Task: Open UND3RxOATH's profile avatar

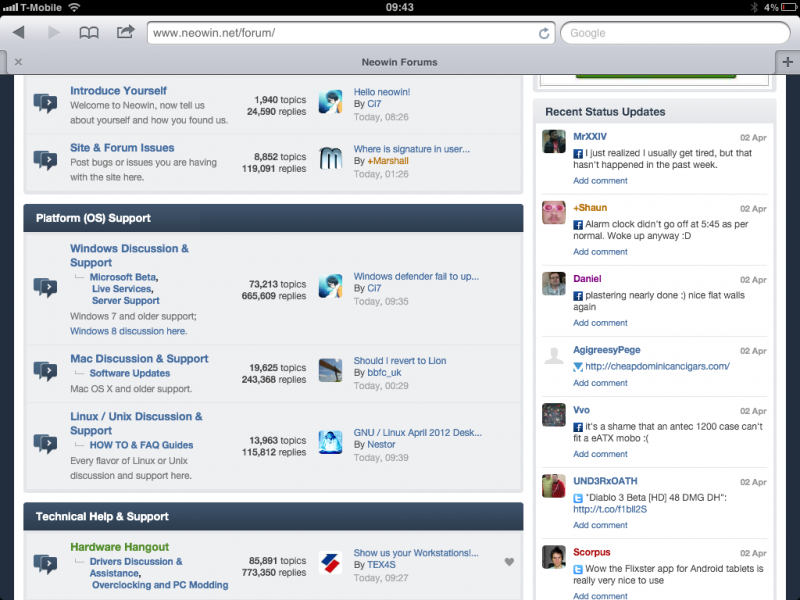Action: pyautogui.click(x=554, y=486)
